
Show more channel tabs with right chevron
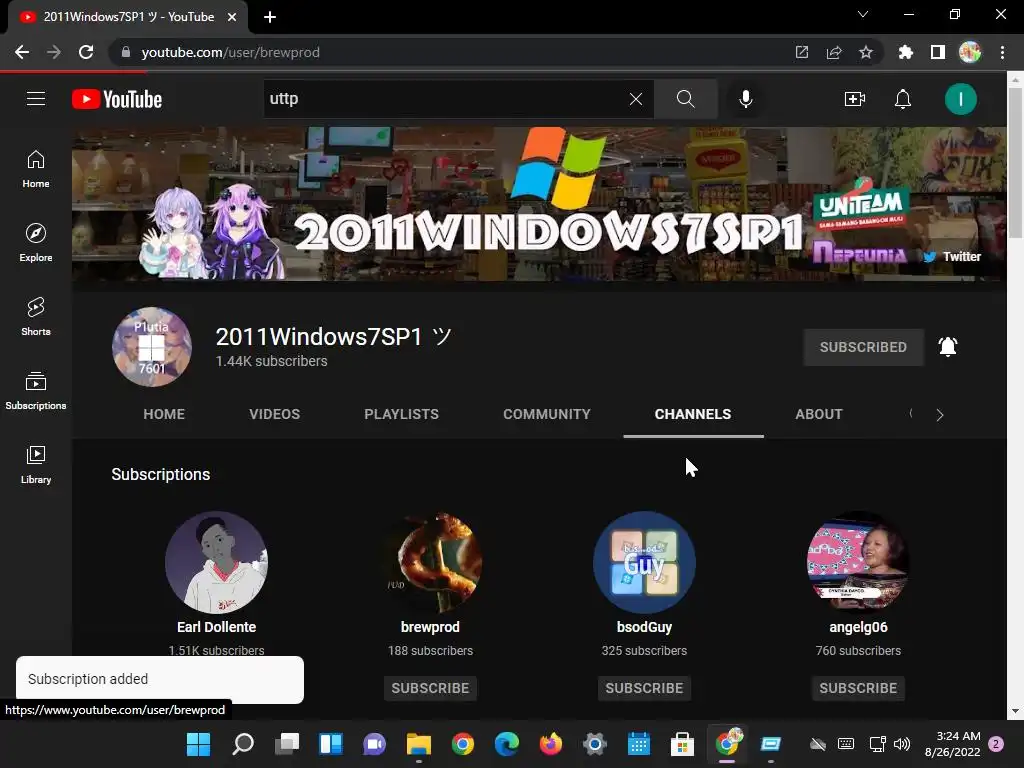[x=939, y=415]
